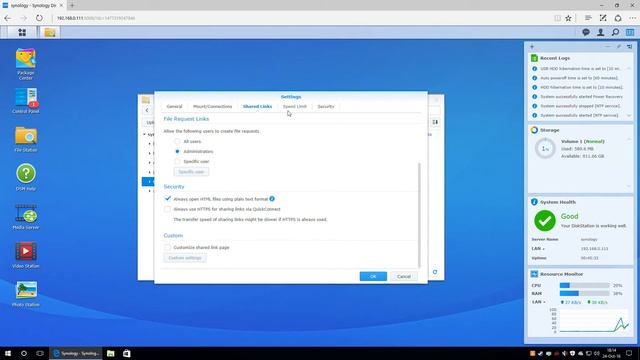Screen dimensions: 640x360
Task: Open the DSM search magnifier icon
Action: [615, 32]
